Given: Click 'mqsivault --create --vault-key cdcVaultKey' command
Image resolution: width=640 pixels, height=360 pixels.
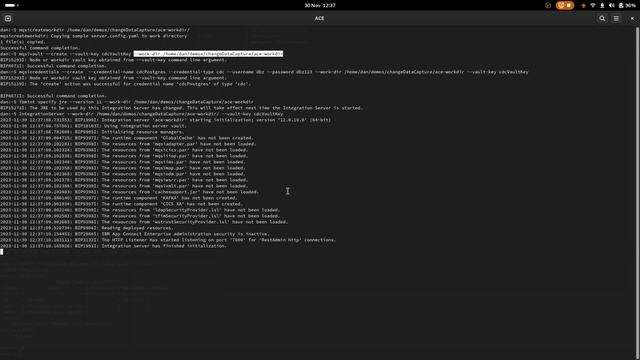Looking at the screenshot, I should pos(75,54).
